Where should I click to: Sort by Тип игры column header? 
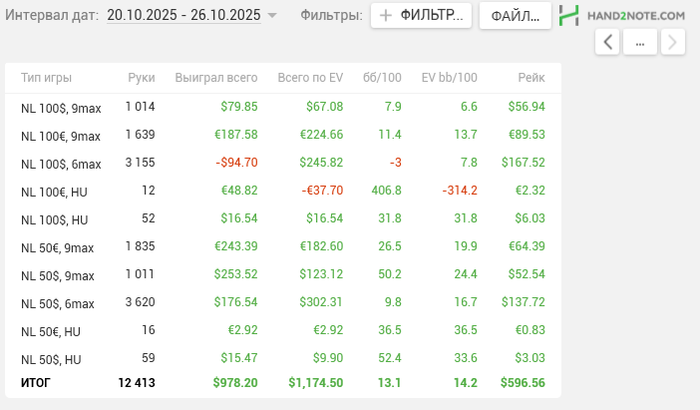click(46, 78)
